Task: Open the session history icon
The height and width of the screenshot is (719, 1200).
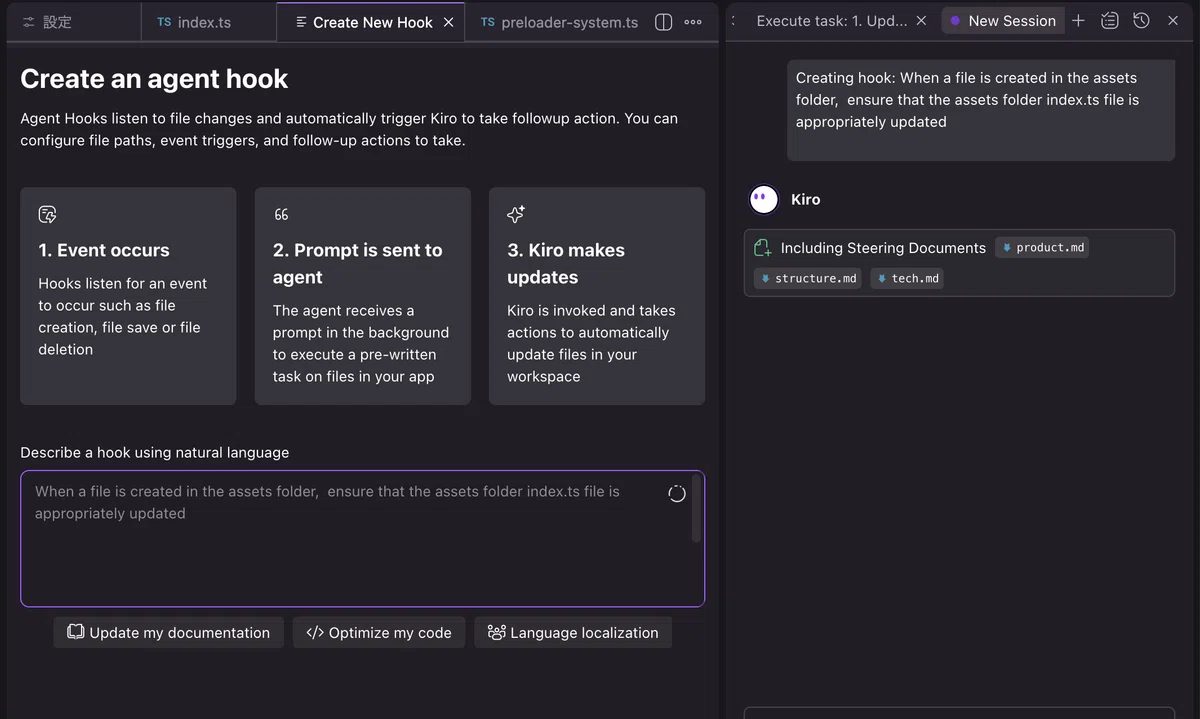Action: (1141, 21)
